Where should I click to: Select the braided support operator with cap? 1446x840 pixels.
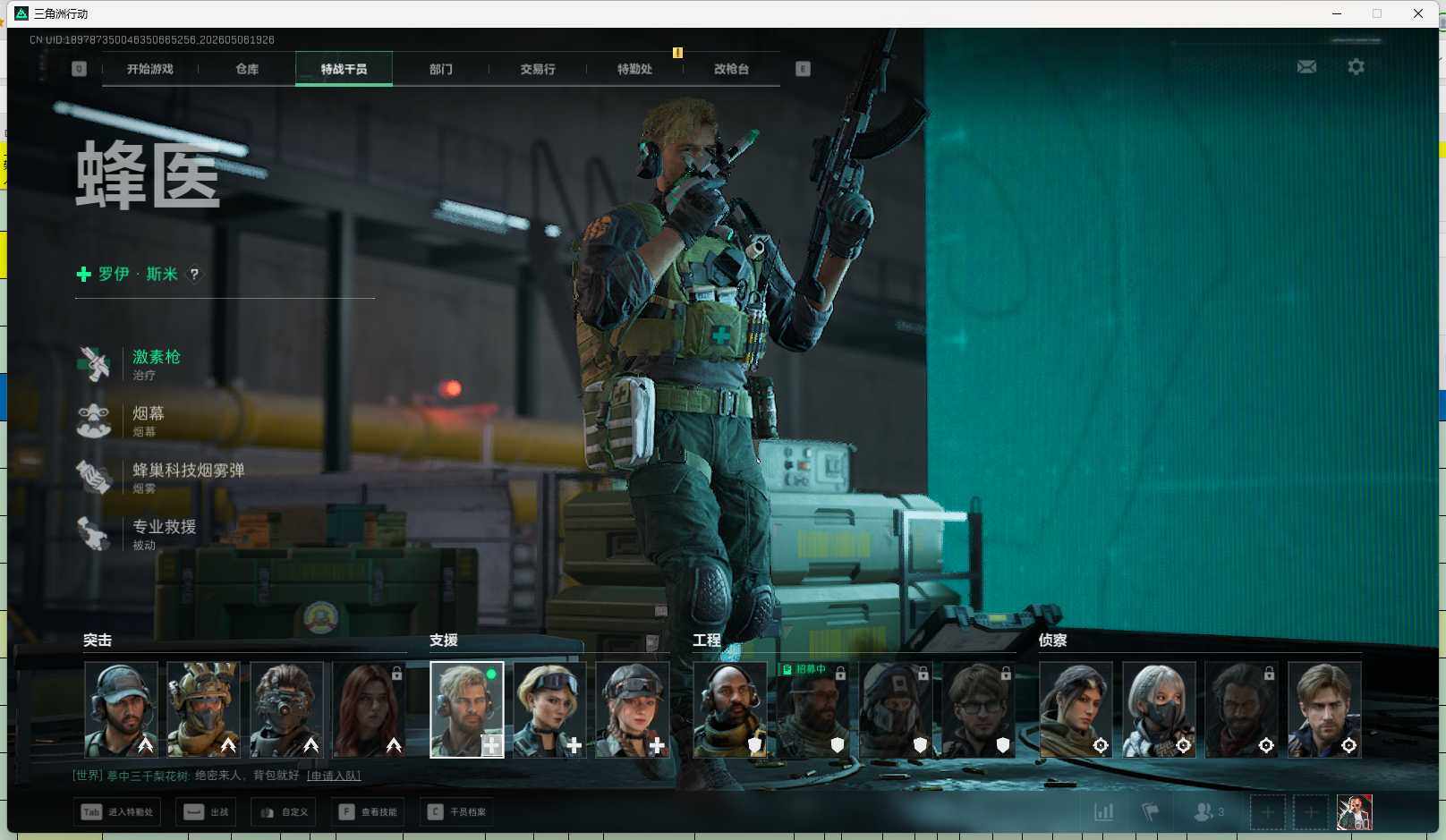click(x=633, y=709)
